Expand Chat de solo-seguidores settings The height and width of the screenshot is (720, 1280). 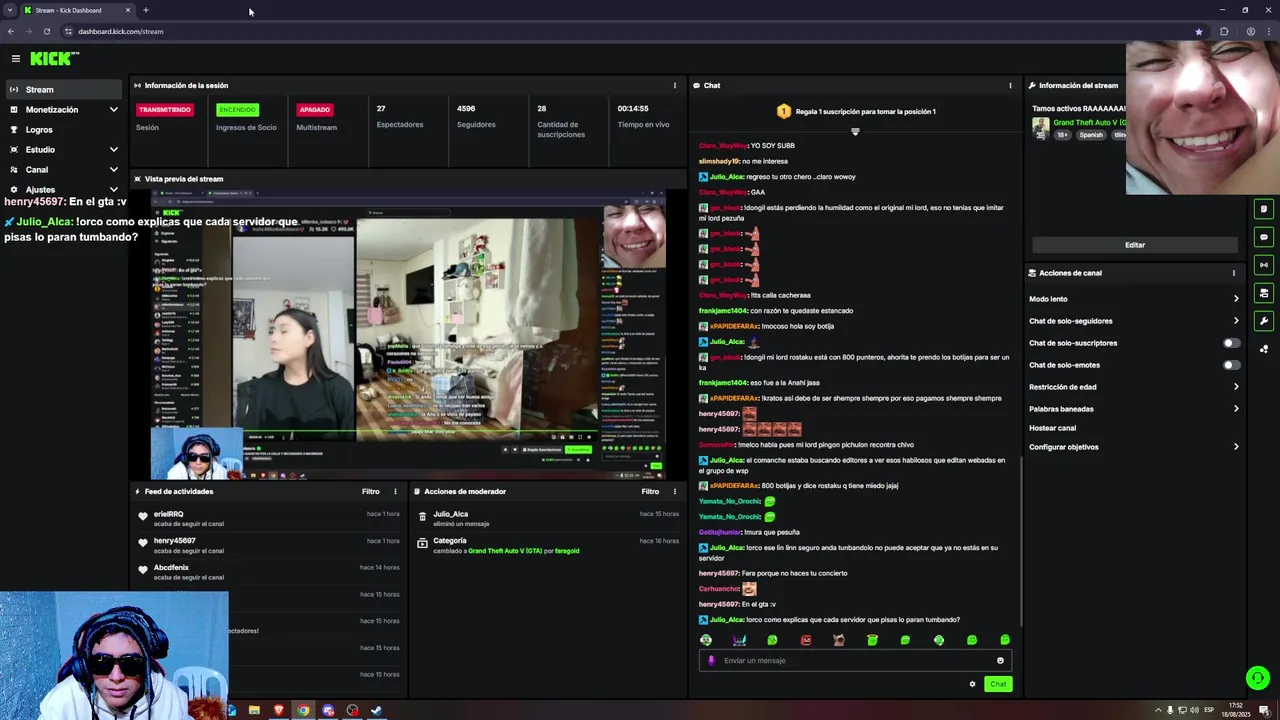pos(1134,321)
